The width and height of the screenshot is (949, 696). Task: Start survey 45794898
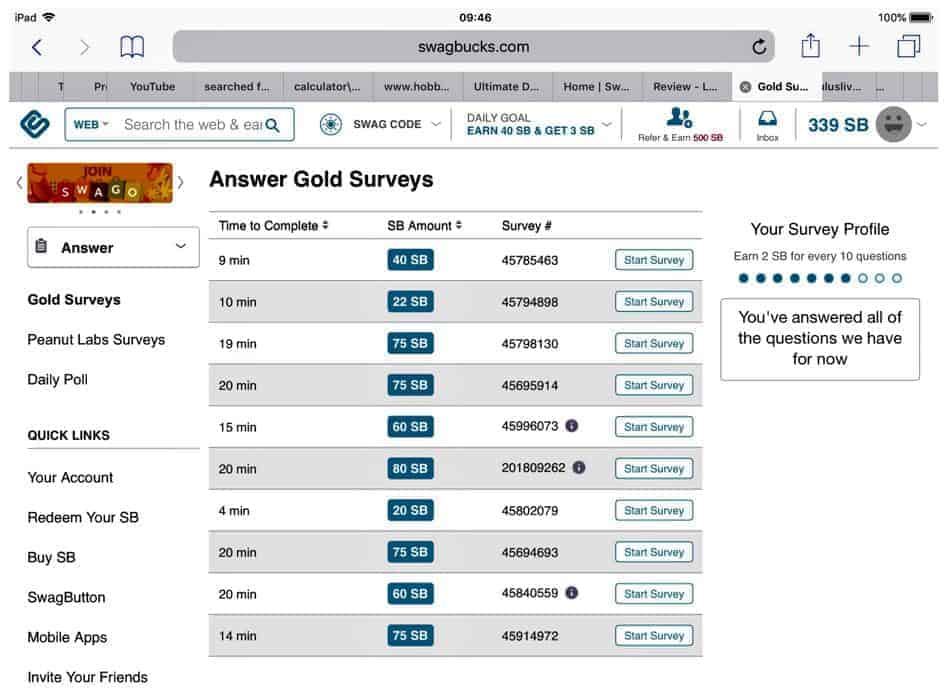pyautogui.click(x=654, y=301)
